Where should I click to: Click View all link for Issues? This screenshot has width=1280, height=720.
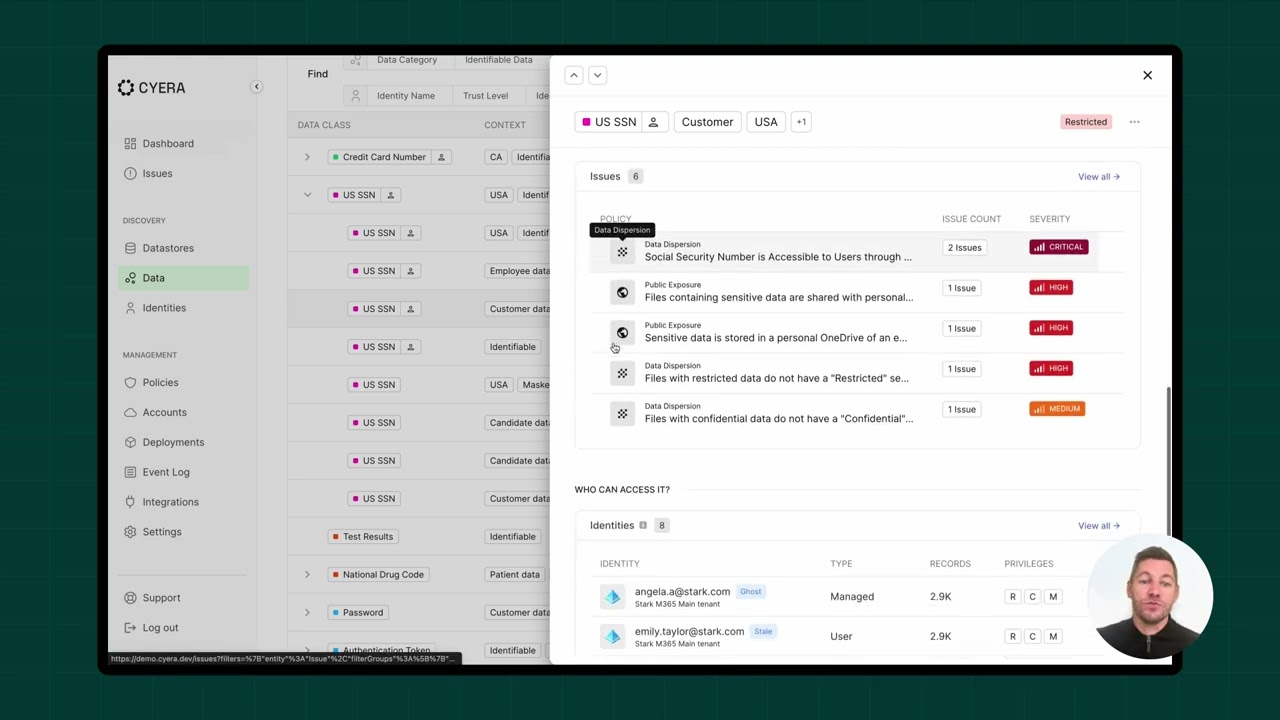(1098, 177)
